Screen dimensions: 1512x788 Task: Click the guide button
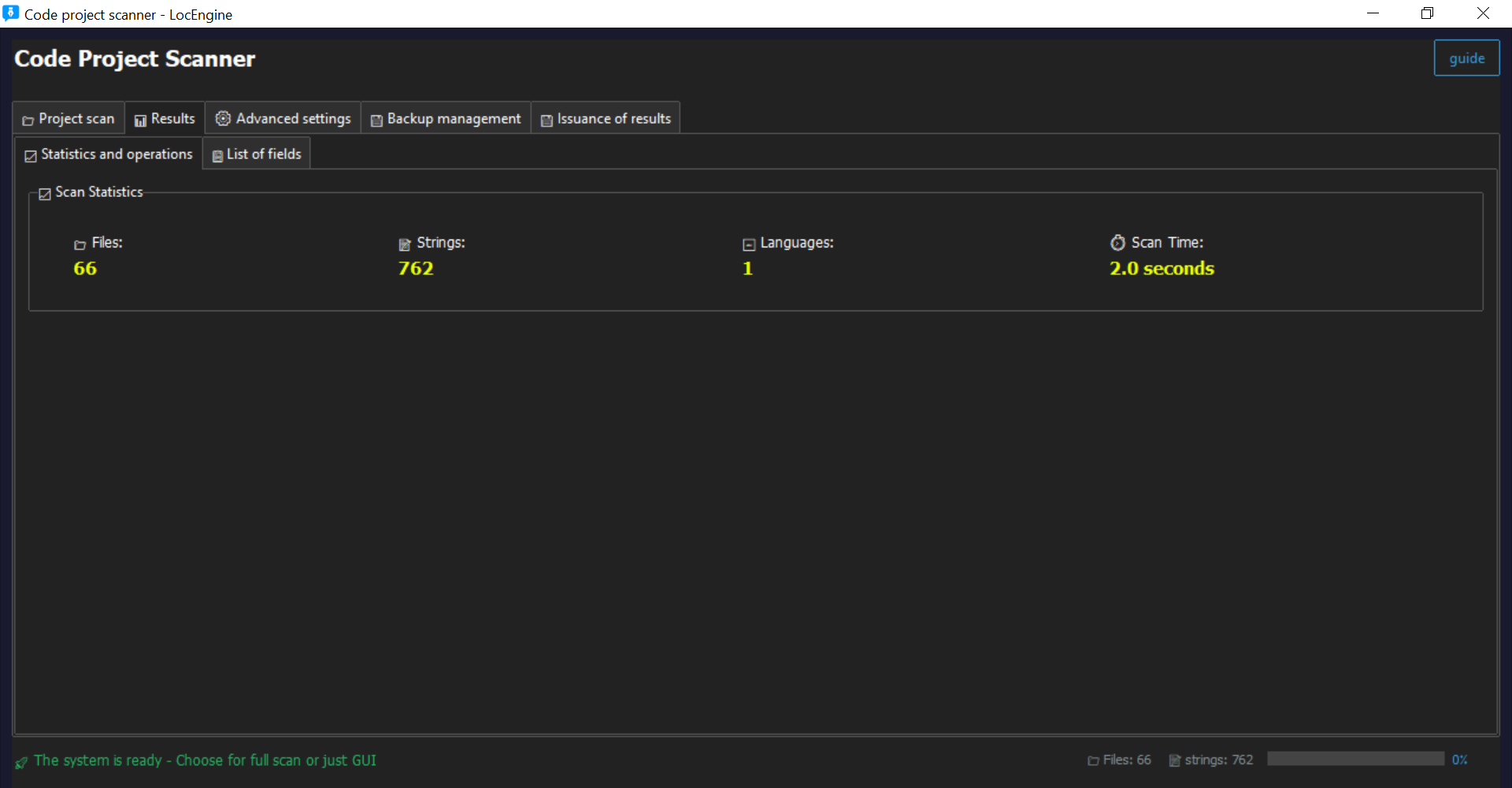pos(1466,58)
